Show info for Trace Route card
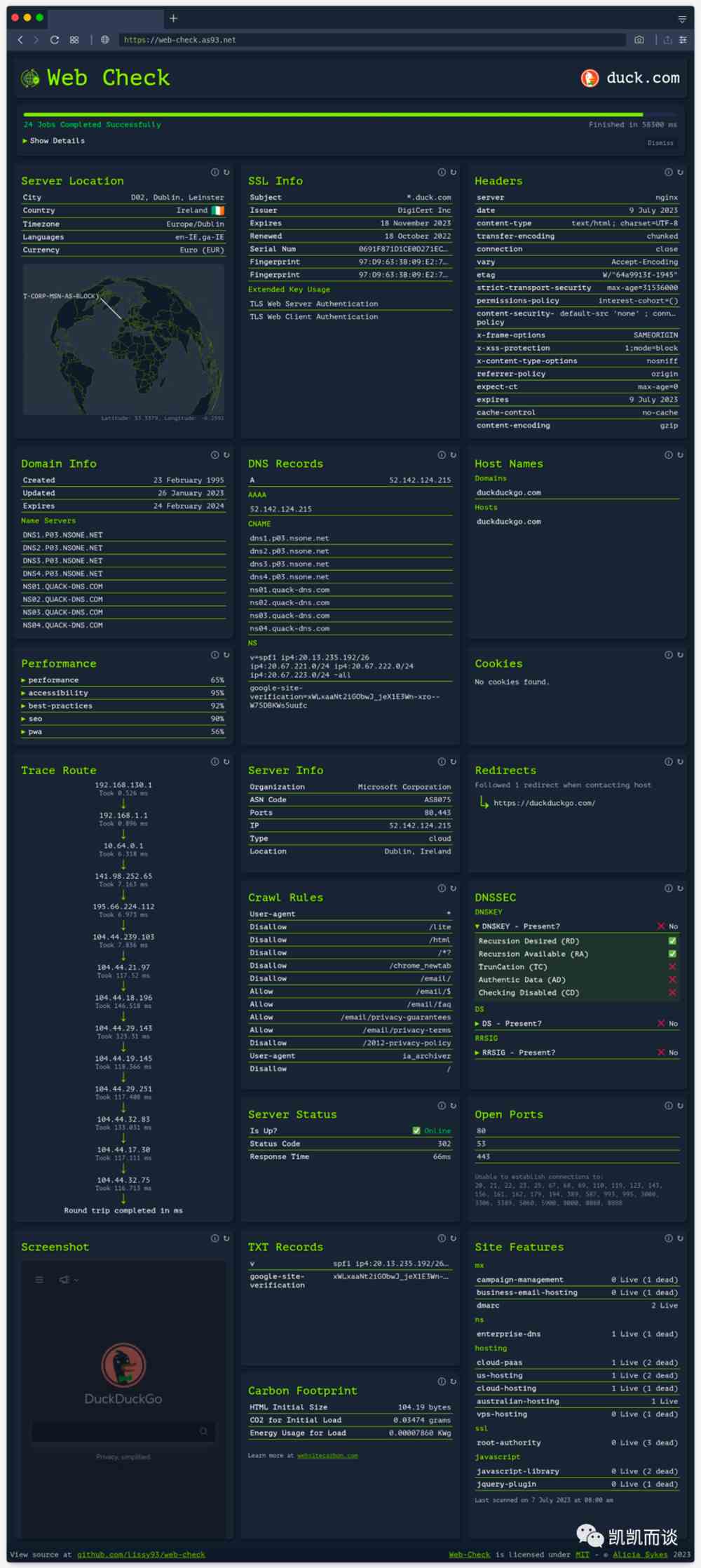Screen dimensions: 701x1568 [215, 762]
